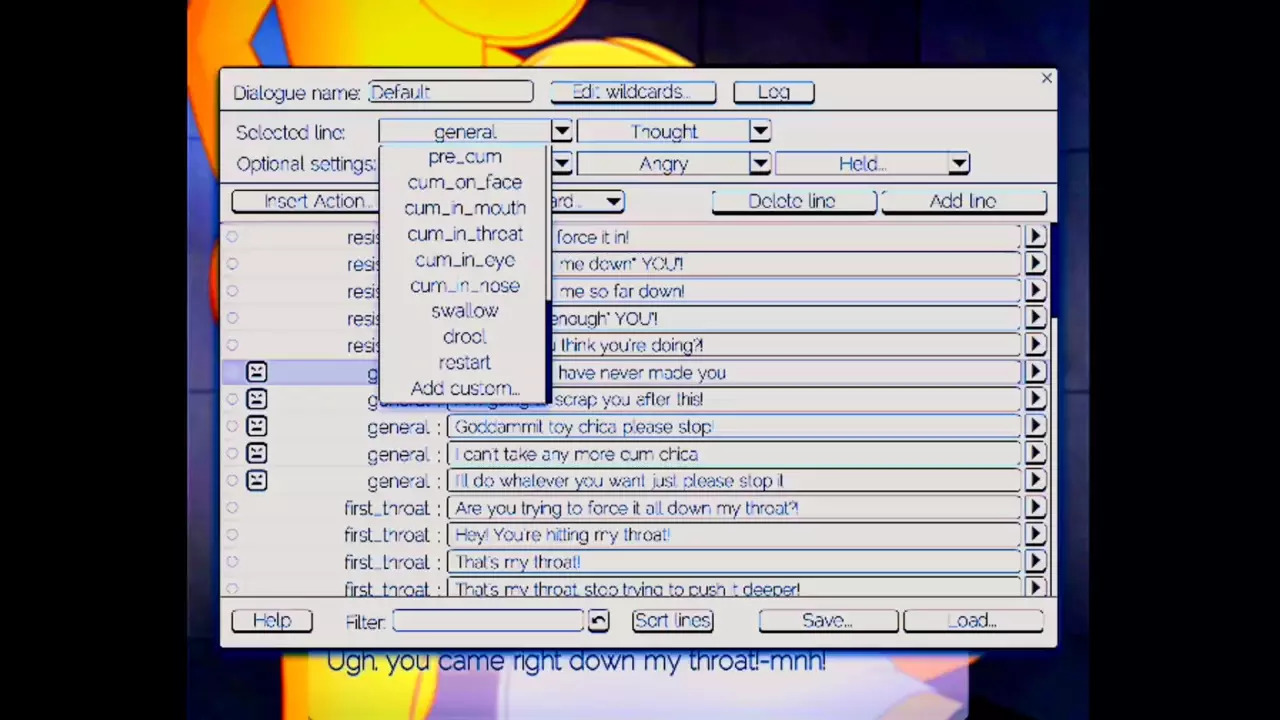Click play arrow beside 'Hey! You're hitting my throat!'
1280x720 pixels.
point(1035,535)
